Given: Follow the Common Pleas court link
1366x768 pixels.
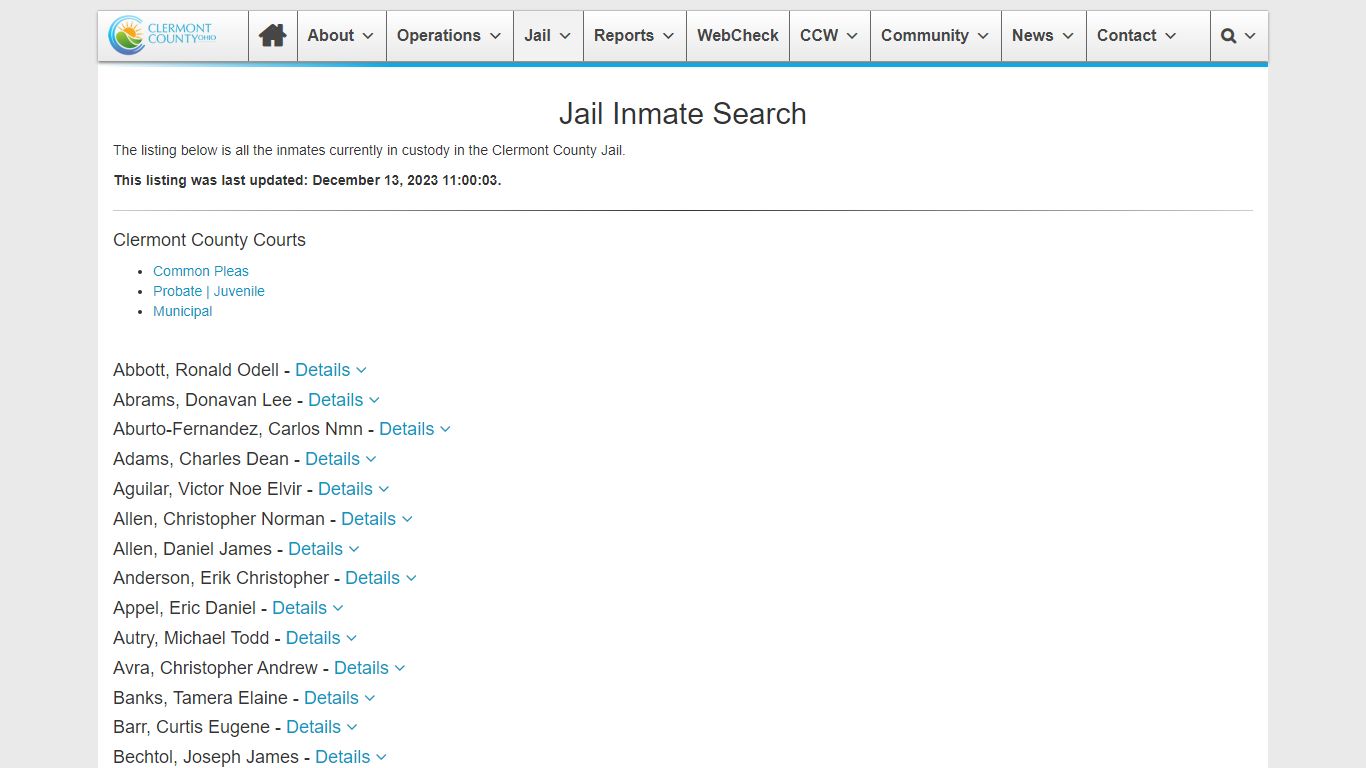Looking at the screenshot, I should pos(201,271).
